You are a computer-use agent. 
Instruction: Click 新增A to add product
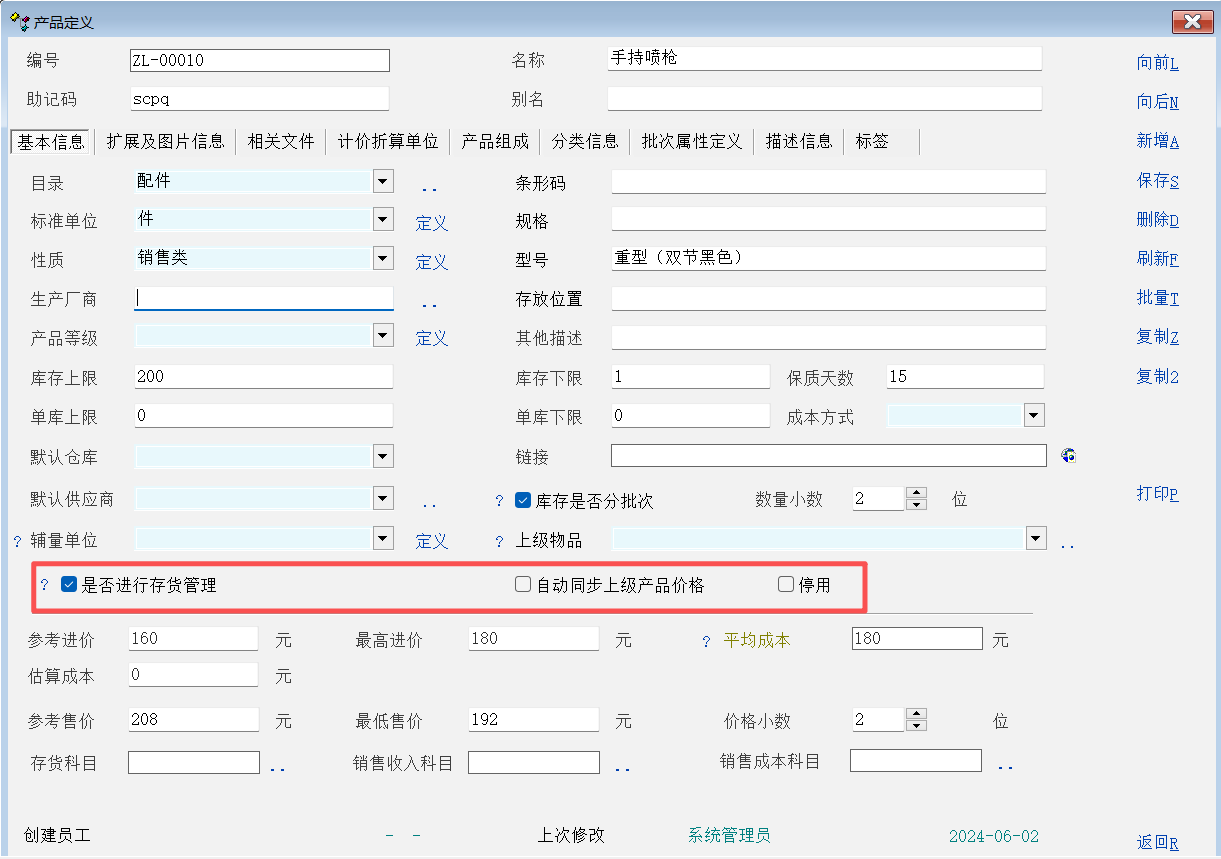click(x=1157, y=141)
